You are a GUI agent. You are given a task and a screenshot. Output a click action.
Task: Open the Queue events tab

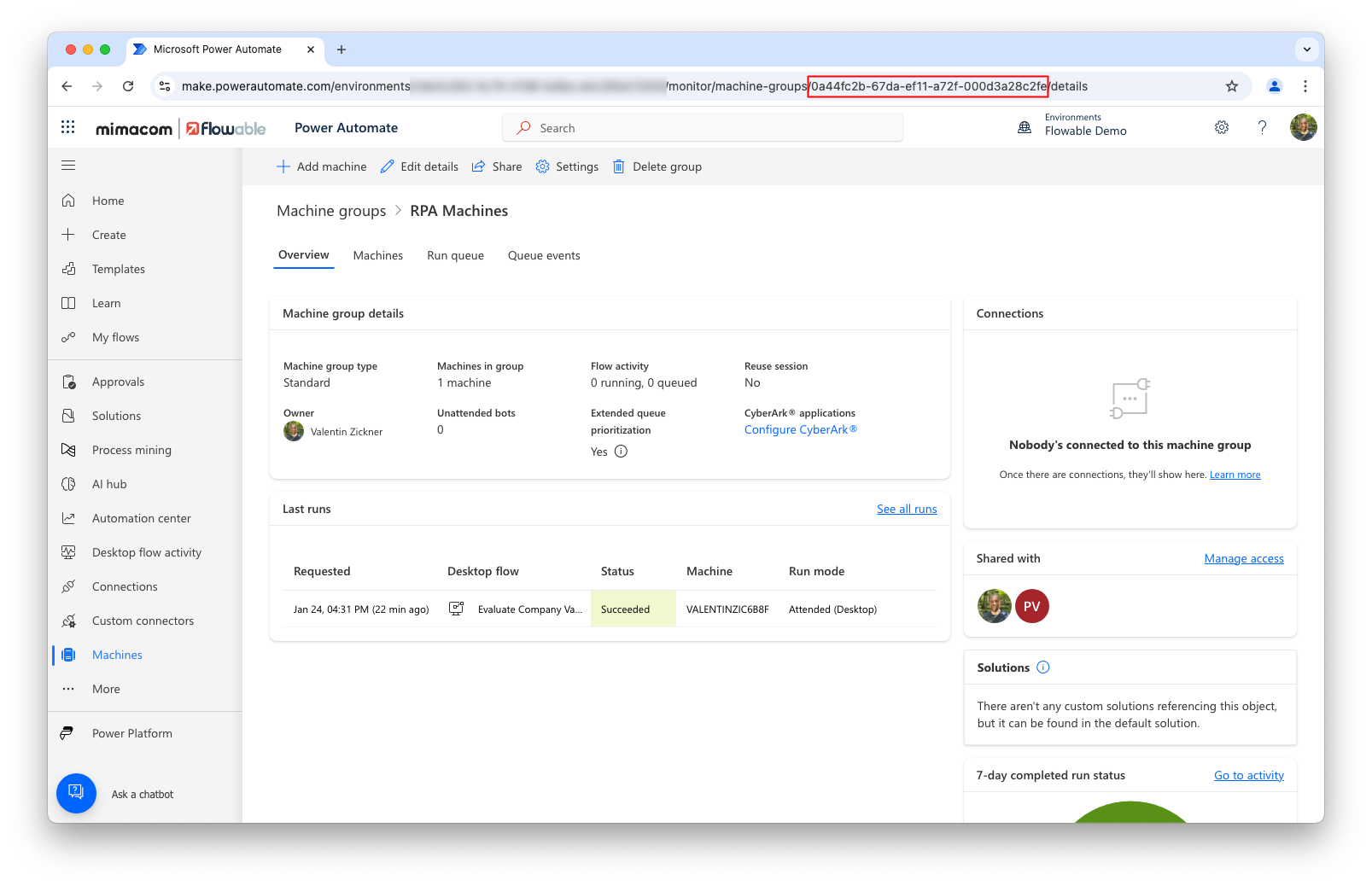pos(544,255)
